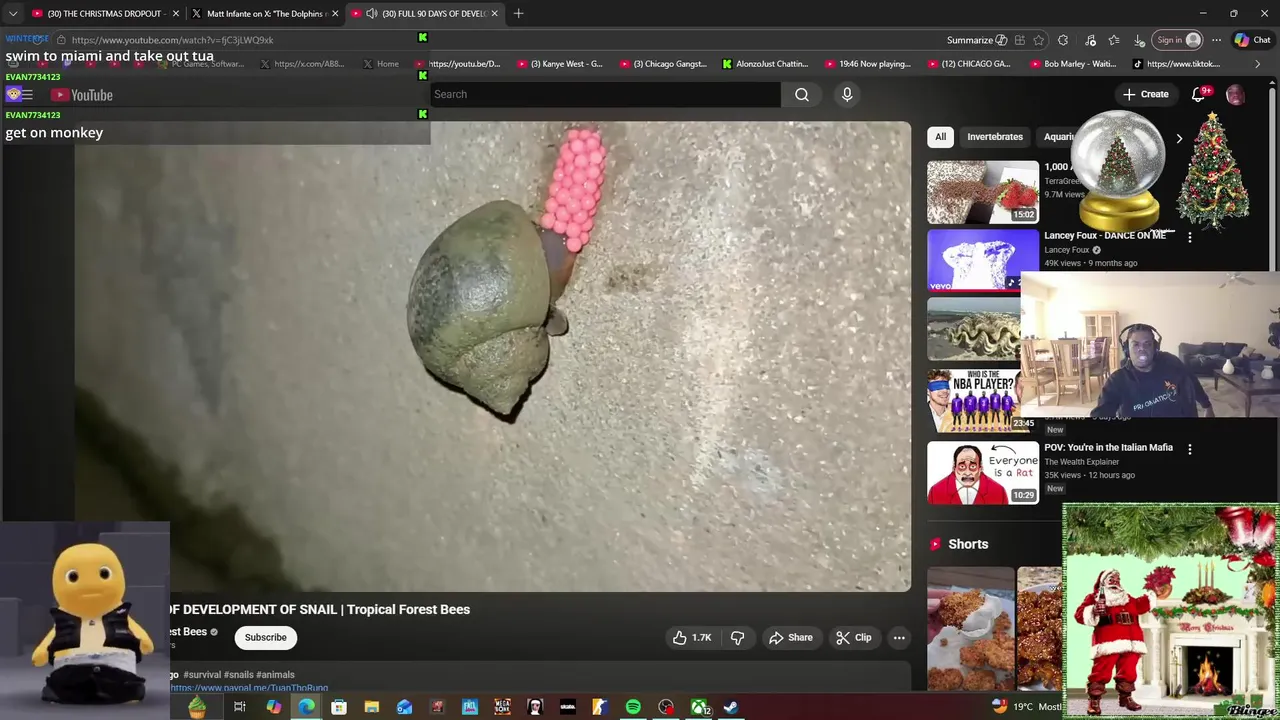
Task: Open Everyone is a Rat thumbnail
Action: pos(983,472)
